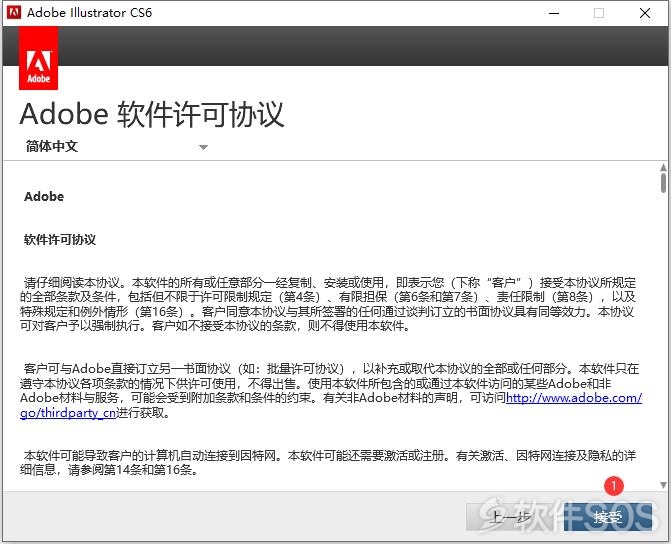Click paragraph starting 本软件可能导致客户的计算机

tap(328, 462)
